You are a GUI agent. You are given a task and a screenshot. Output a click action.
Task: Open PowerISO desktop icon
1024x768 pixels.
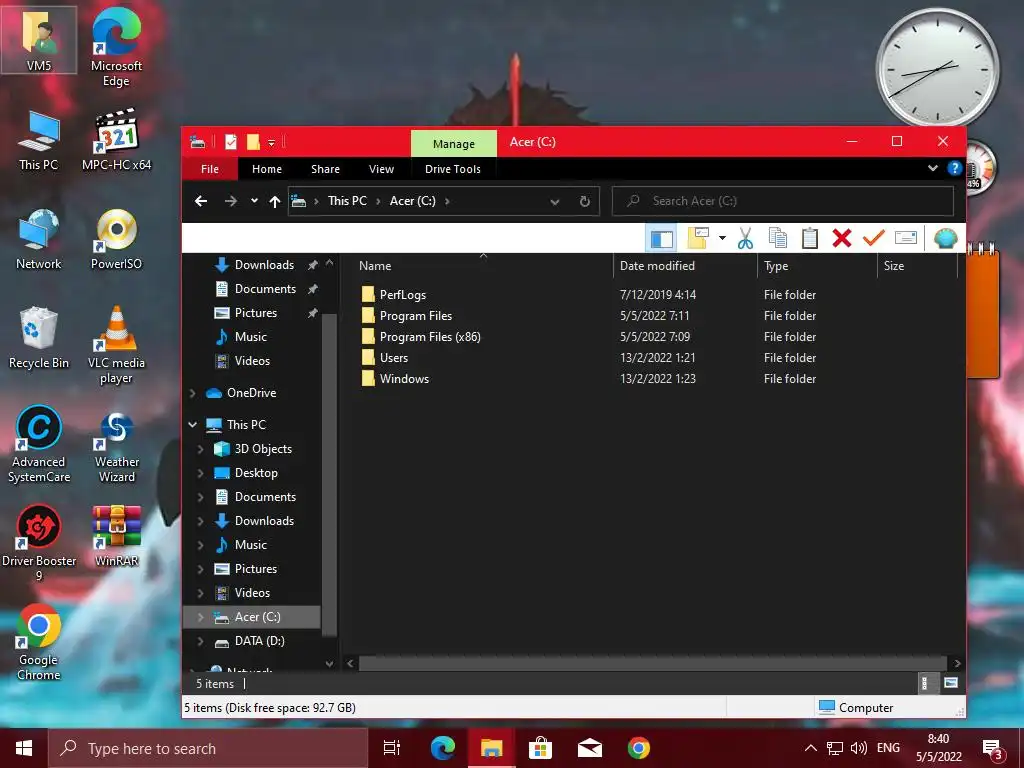(x=116, y=239)
